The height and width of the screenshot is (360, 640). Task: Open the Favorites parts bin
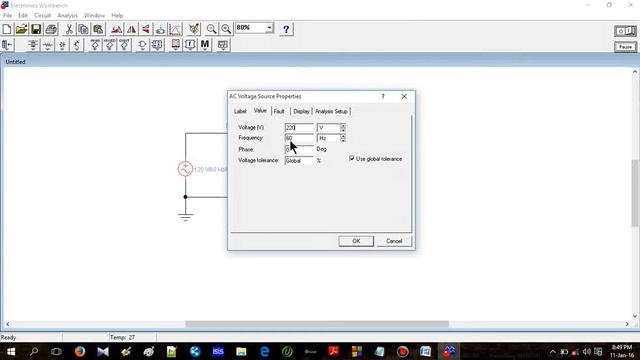tap(7, 45)
